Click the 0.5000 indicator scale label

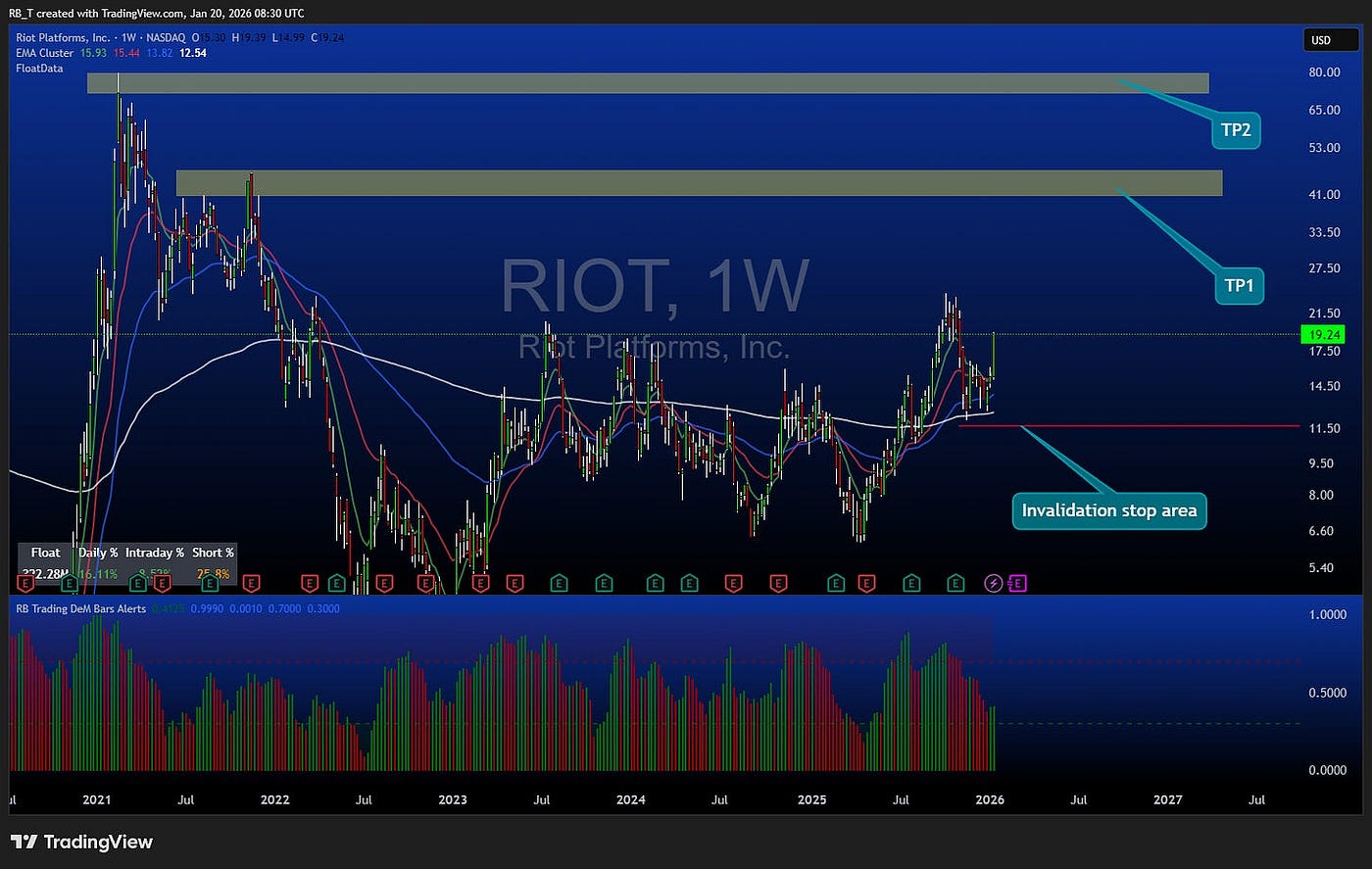[x=1327, y=693]
